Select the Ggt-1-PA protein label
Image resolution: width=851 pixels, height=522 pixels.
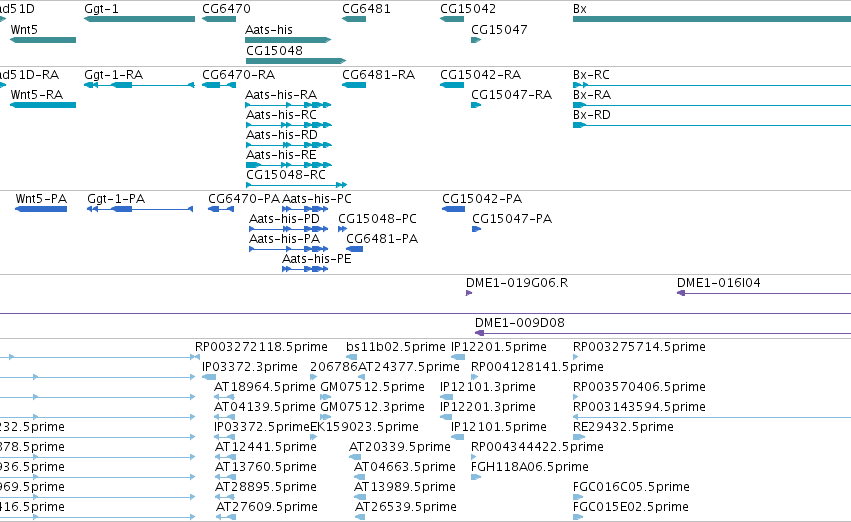116,199
